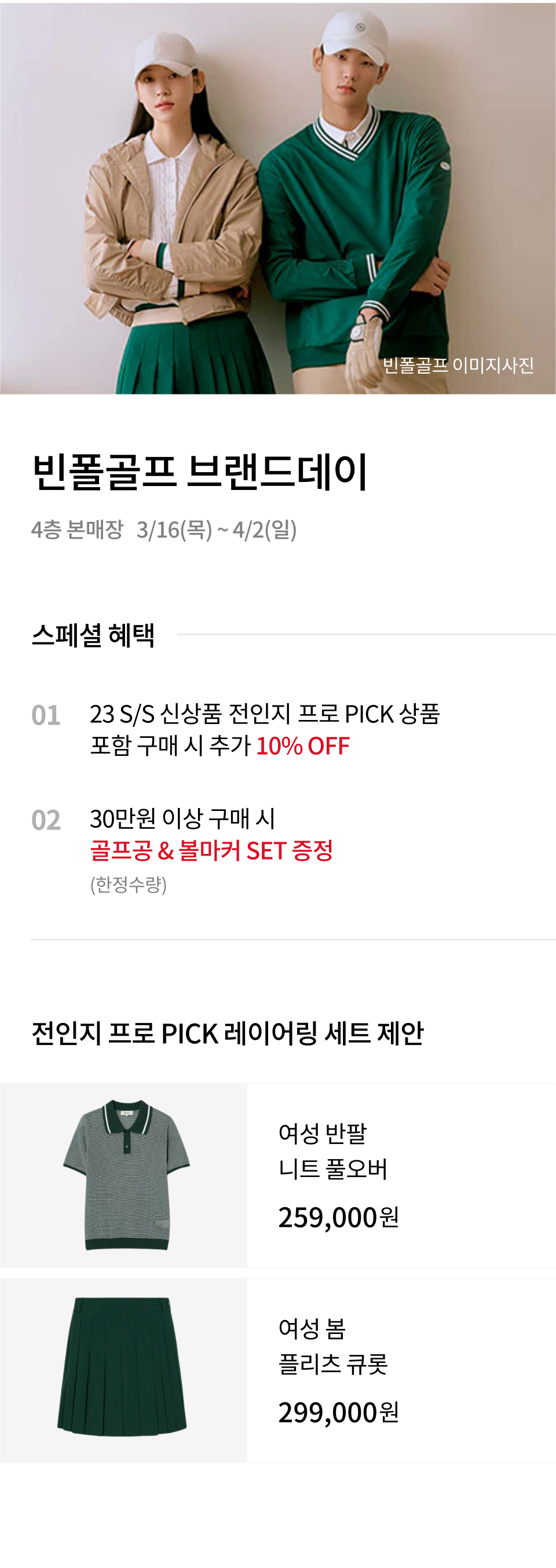556x1568 pixels.
Task: Click the 299,000원 price
Action: coord(338,1412)
